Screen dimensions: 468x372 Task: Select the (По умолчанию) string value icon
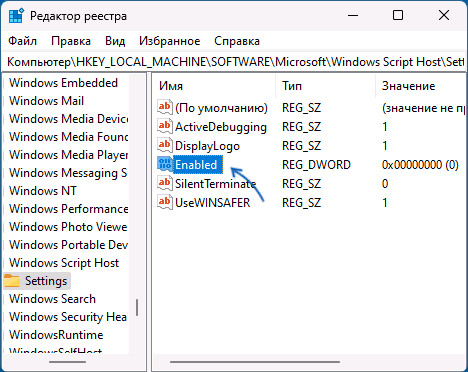pyautogui.click(x=165, y=107)
